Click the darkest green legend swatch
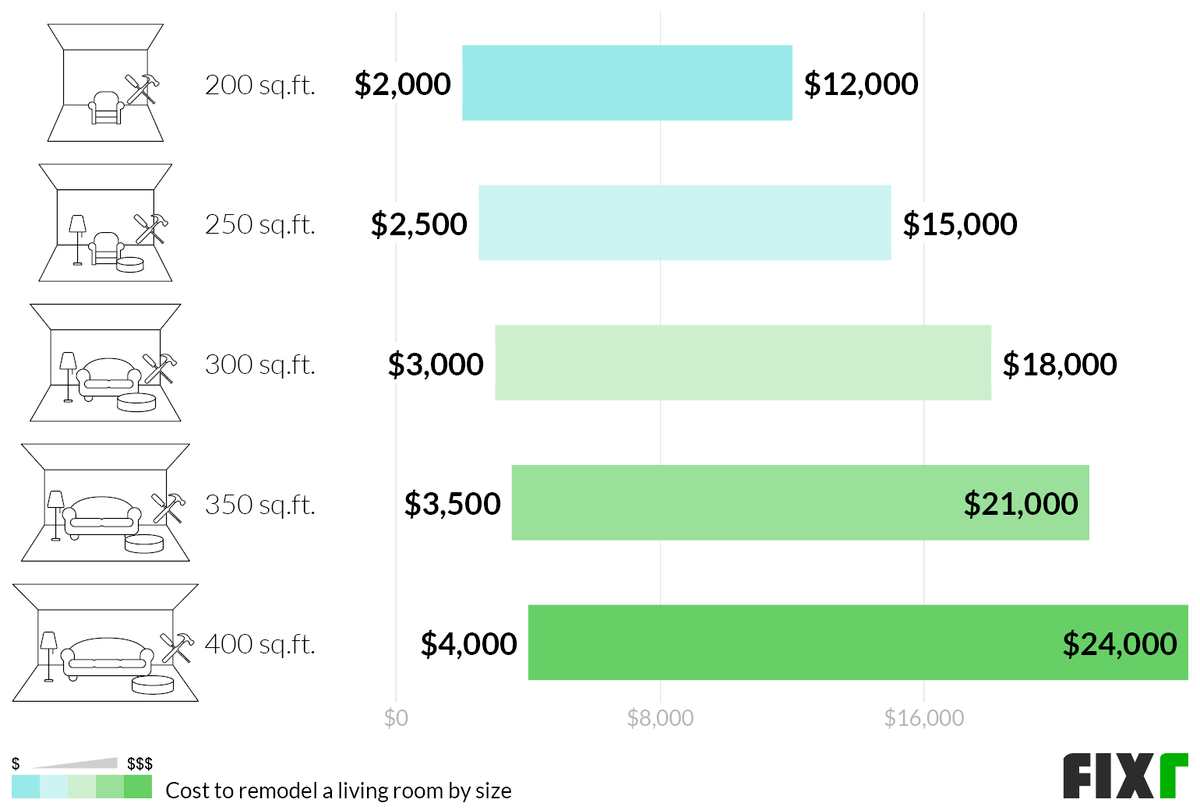 pyautogui.click(x=138, y=787)
